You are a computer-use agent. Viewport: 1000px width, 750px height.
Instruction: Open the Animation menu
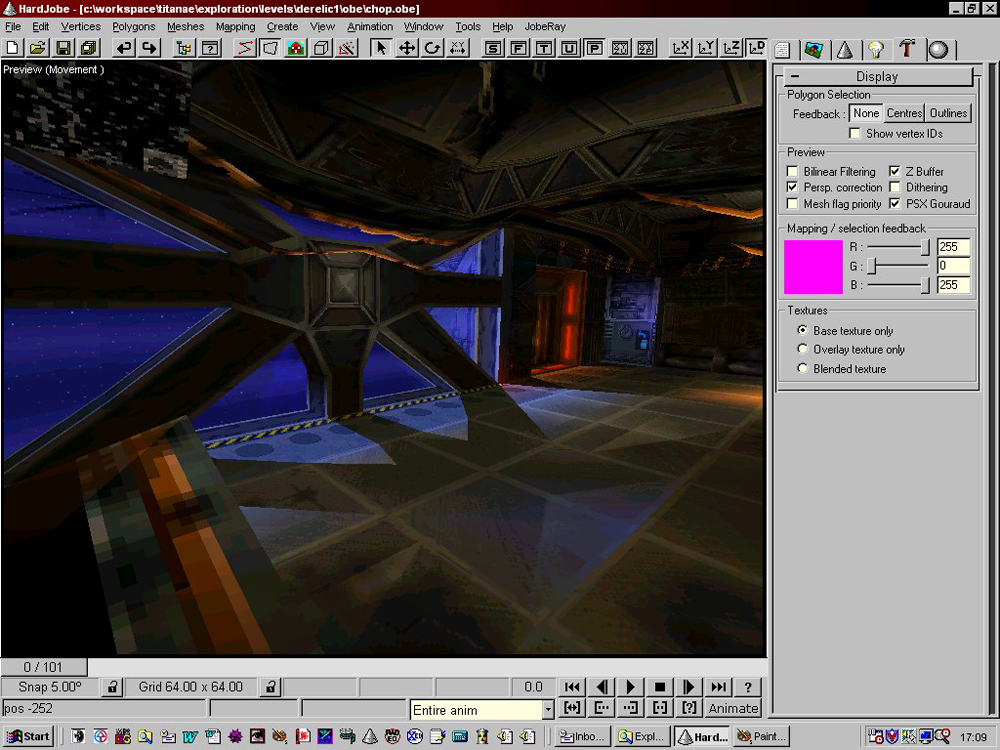pos(370,26)
